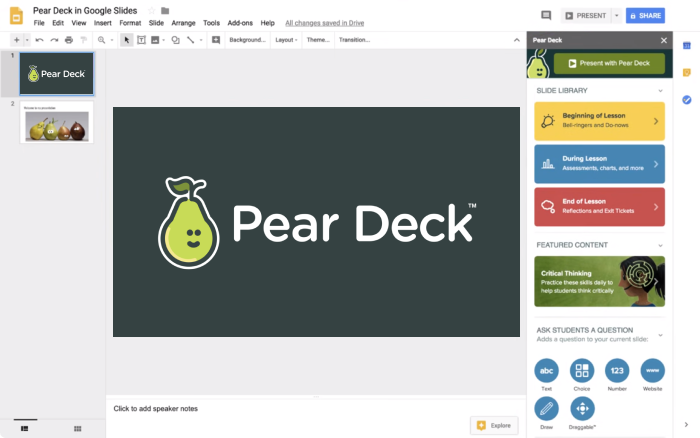Open the line type dropdown arrow
700x438 pixels.
coord(201,40)
